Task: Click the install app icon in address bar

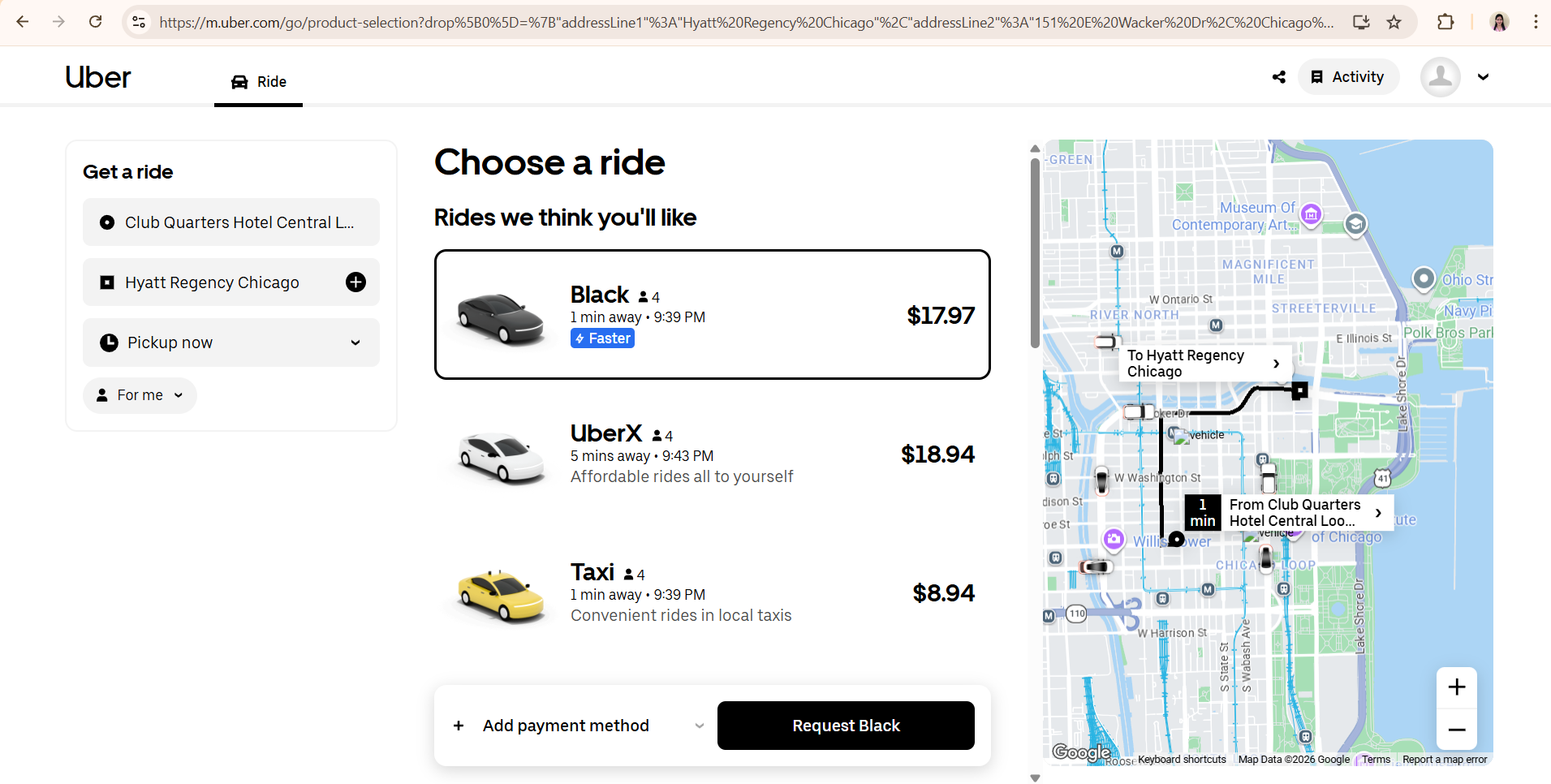Action: pos(1361,22)
